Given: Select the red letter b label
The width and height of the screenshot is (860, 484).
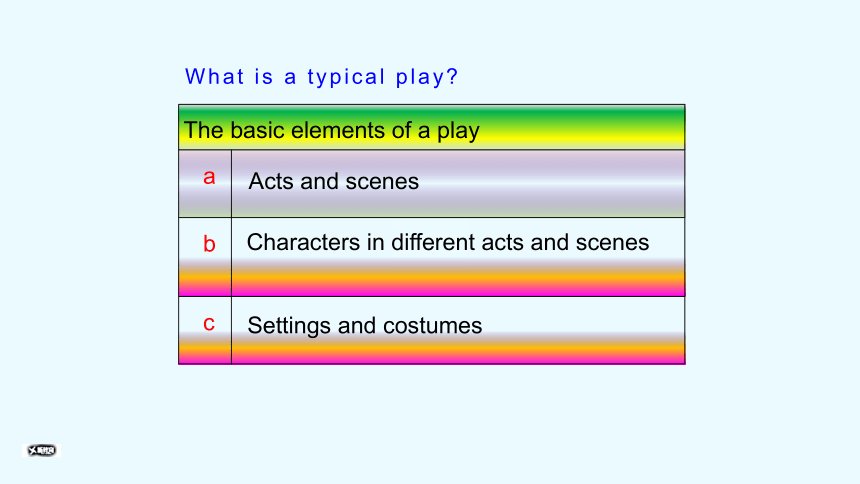Looking at the screenshot, I should point(209,244).
